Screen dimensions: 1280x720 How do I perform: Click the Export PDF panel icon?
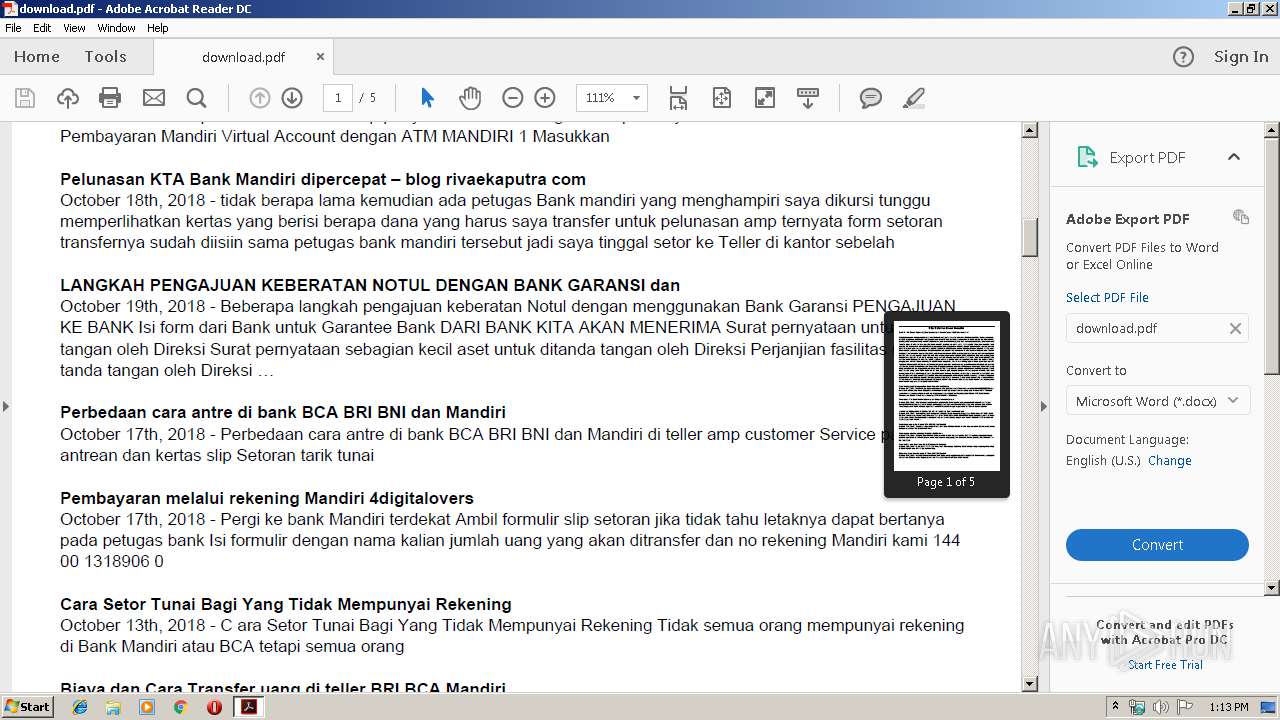click(x=1087, y=157)
